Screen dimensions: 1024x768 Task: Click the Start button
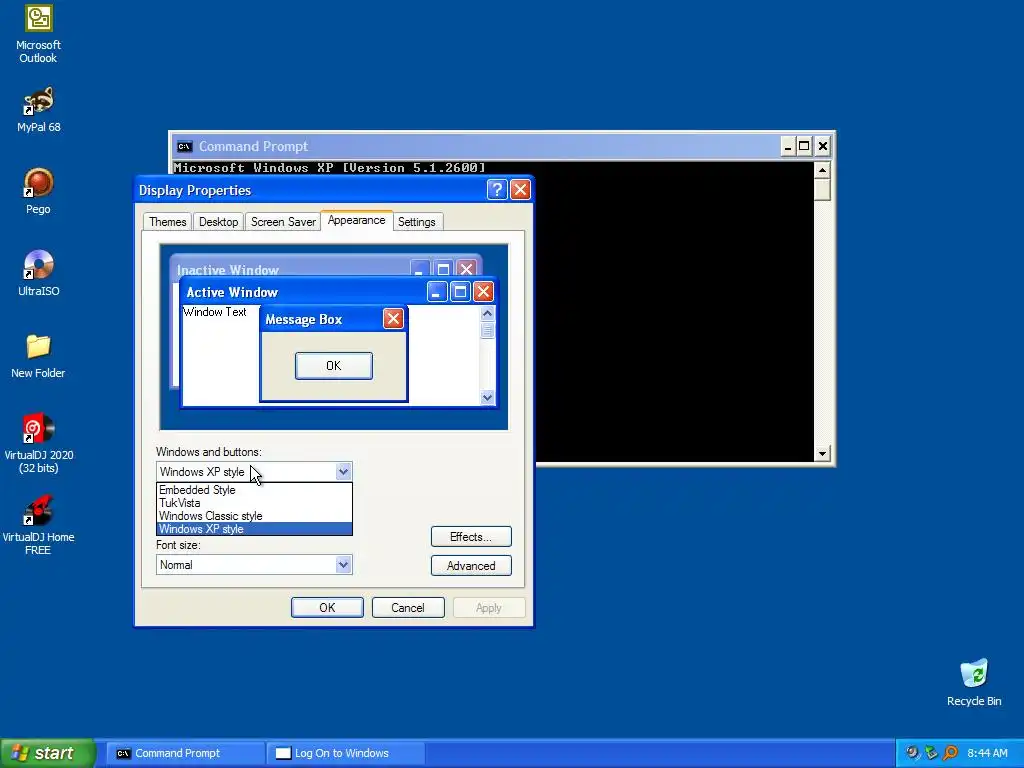(48, 753)
